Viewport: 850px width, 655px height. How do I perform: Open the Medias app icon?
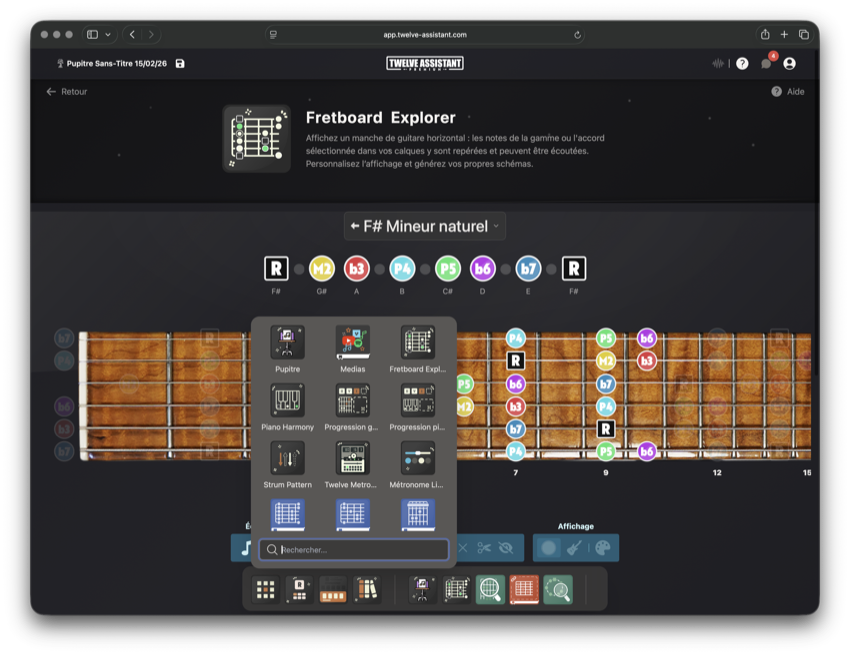[x=352, y=343]
